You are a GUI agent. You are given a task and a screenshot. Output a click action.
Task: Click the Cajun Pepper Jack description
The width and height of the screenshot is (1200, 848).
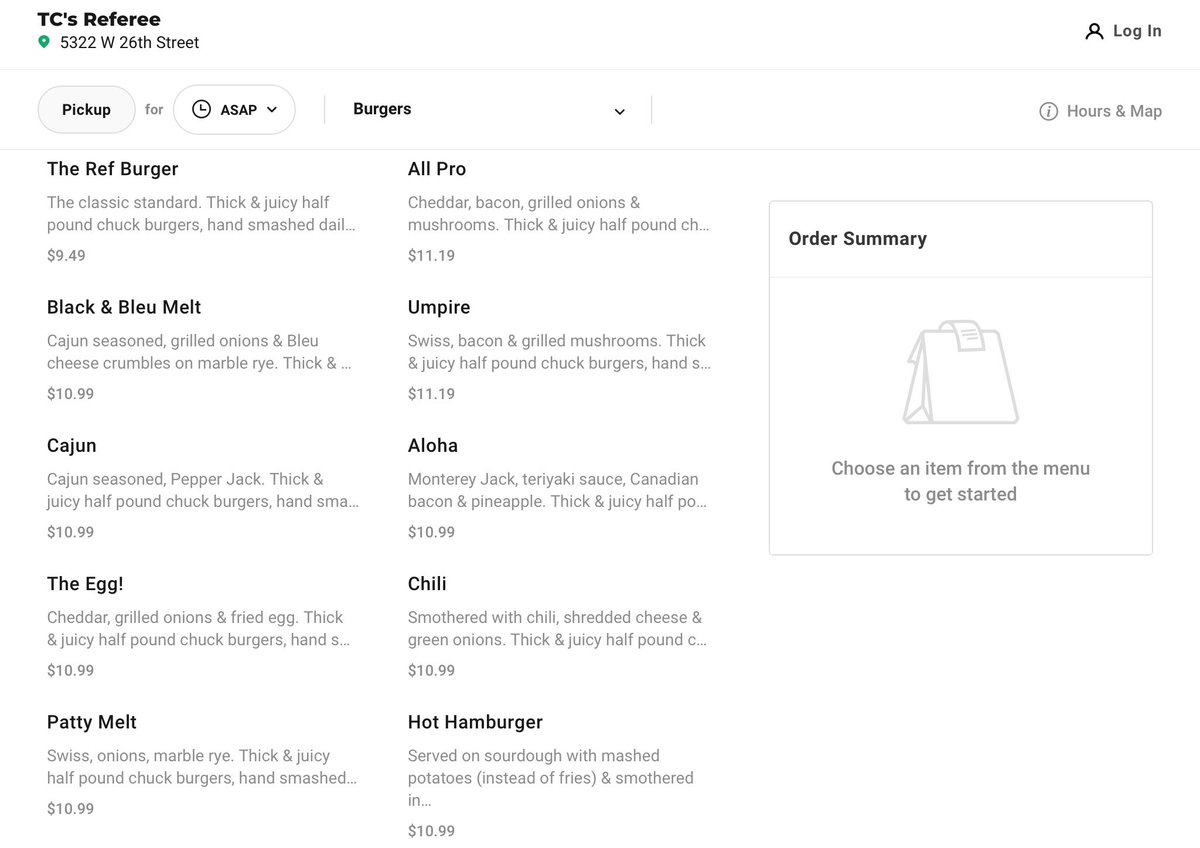coord(203,490)
